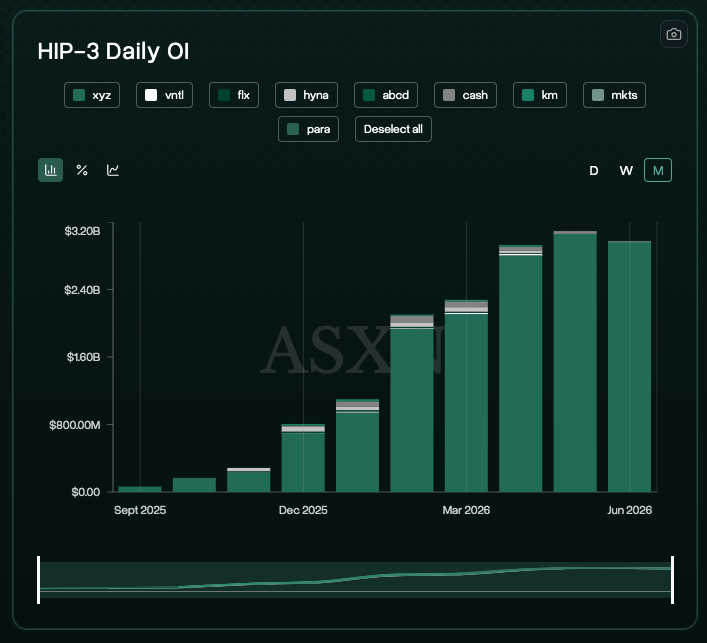
Task: Click the range navigator area chart
Action: pyautogui.click(x=355, y=580)
